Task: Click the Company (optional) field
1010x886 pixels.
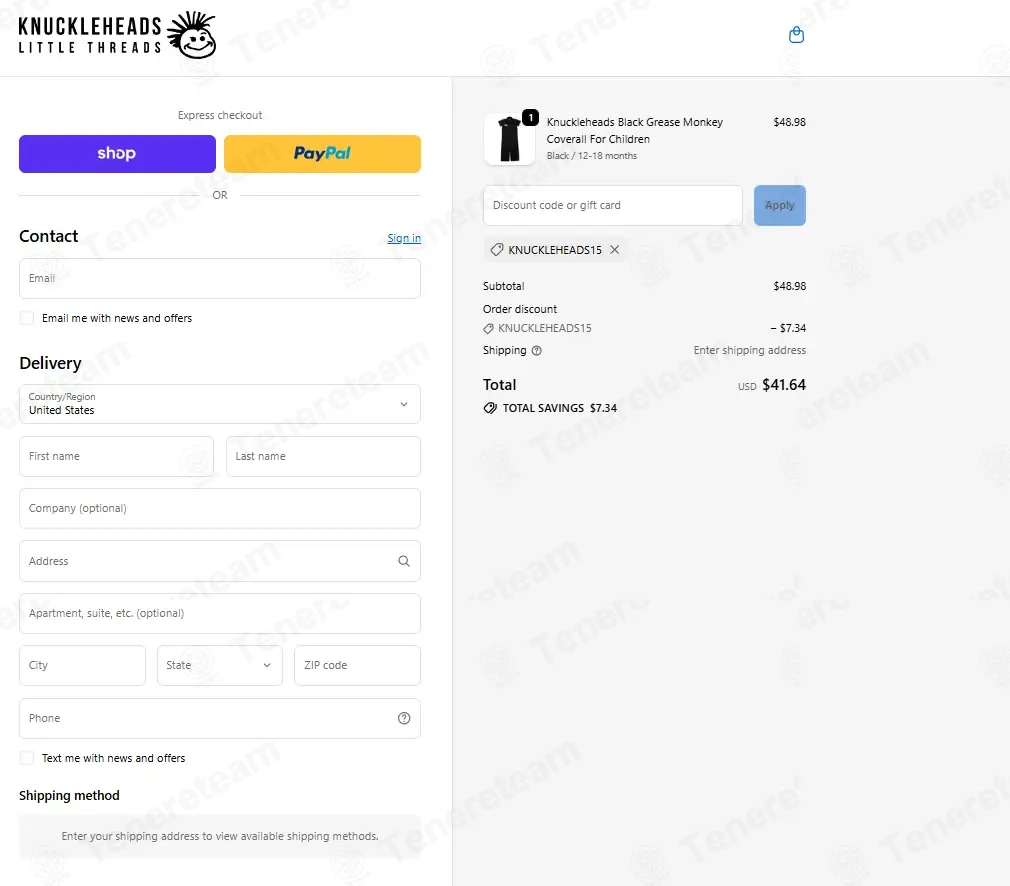Action: (220, 508)
